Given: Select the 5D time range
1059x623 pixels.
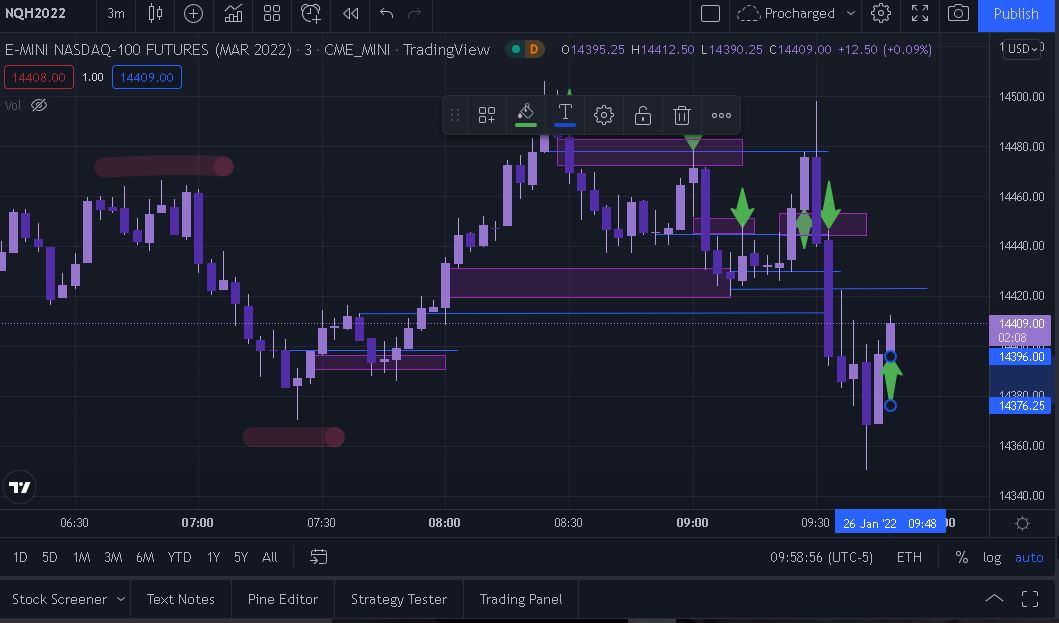Looking at the screenshot, I should coord(50,557).
